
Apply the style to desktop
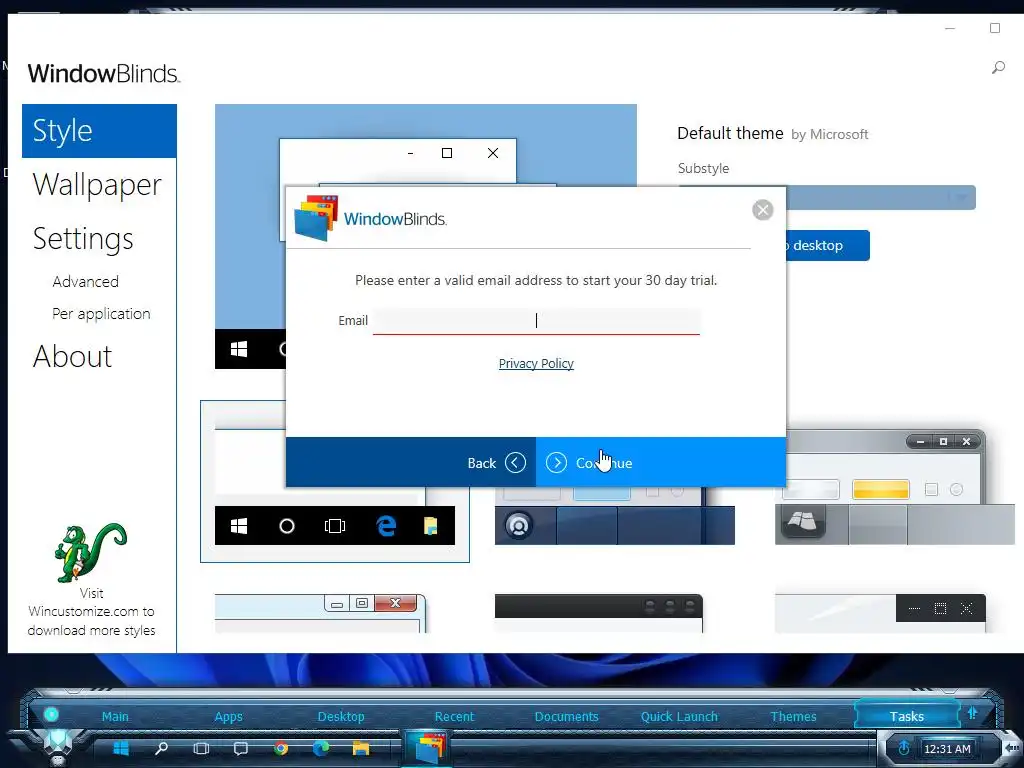[828, 246]
